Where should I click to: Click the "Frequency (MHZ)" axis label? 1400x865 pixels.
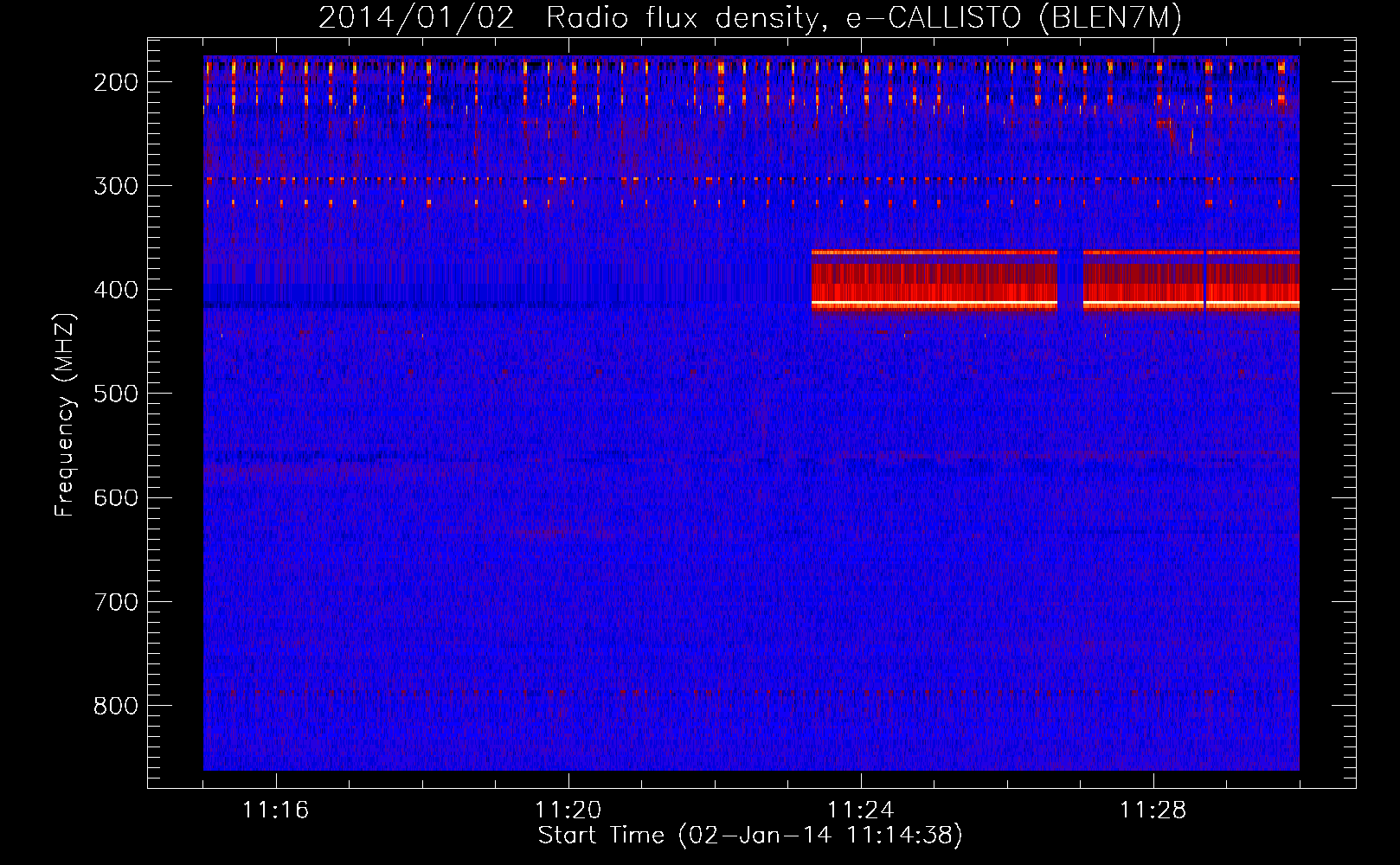coord(66,415)
